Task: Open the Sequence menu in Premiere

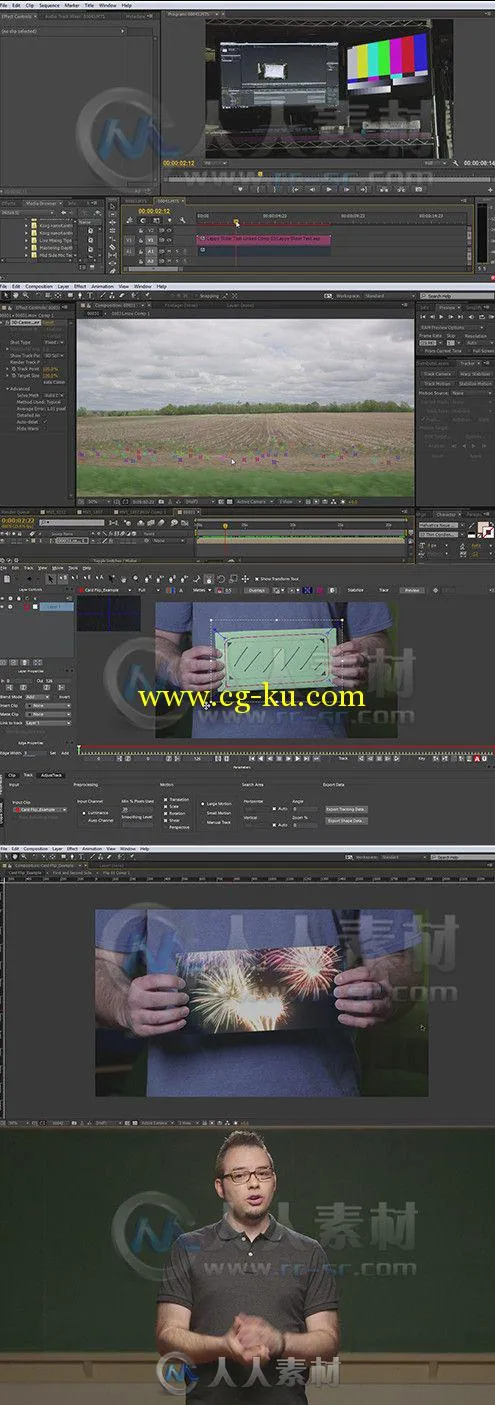Action: [x=48, y=5]
